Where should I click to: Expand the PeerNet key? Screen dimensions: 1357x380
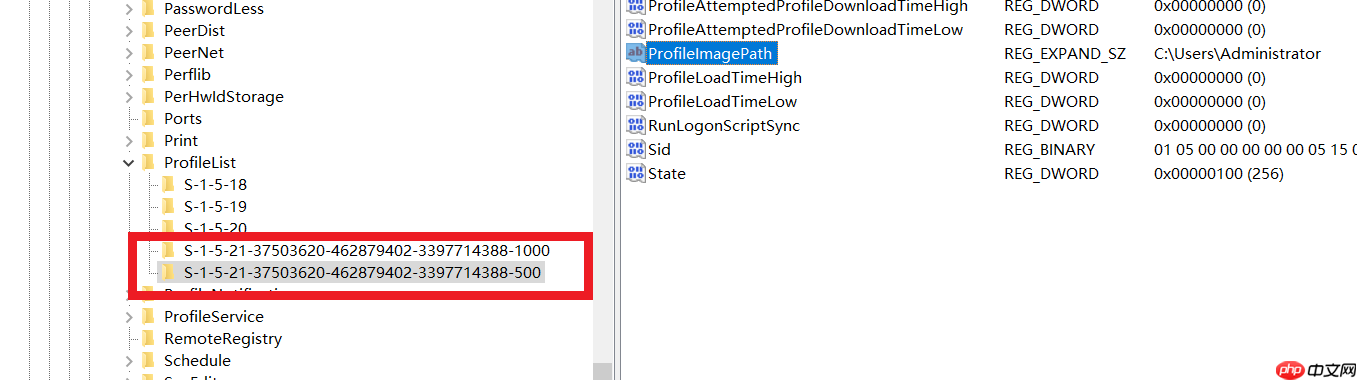129,52
